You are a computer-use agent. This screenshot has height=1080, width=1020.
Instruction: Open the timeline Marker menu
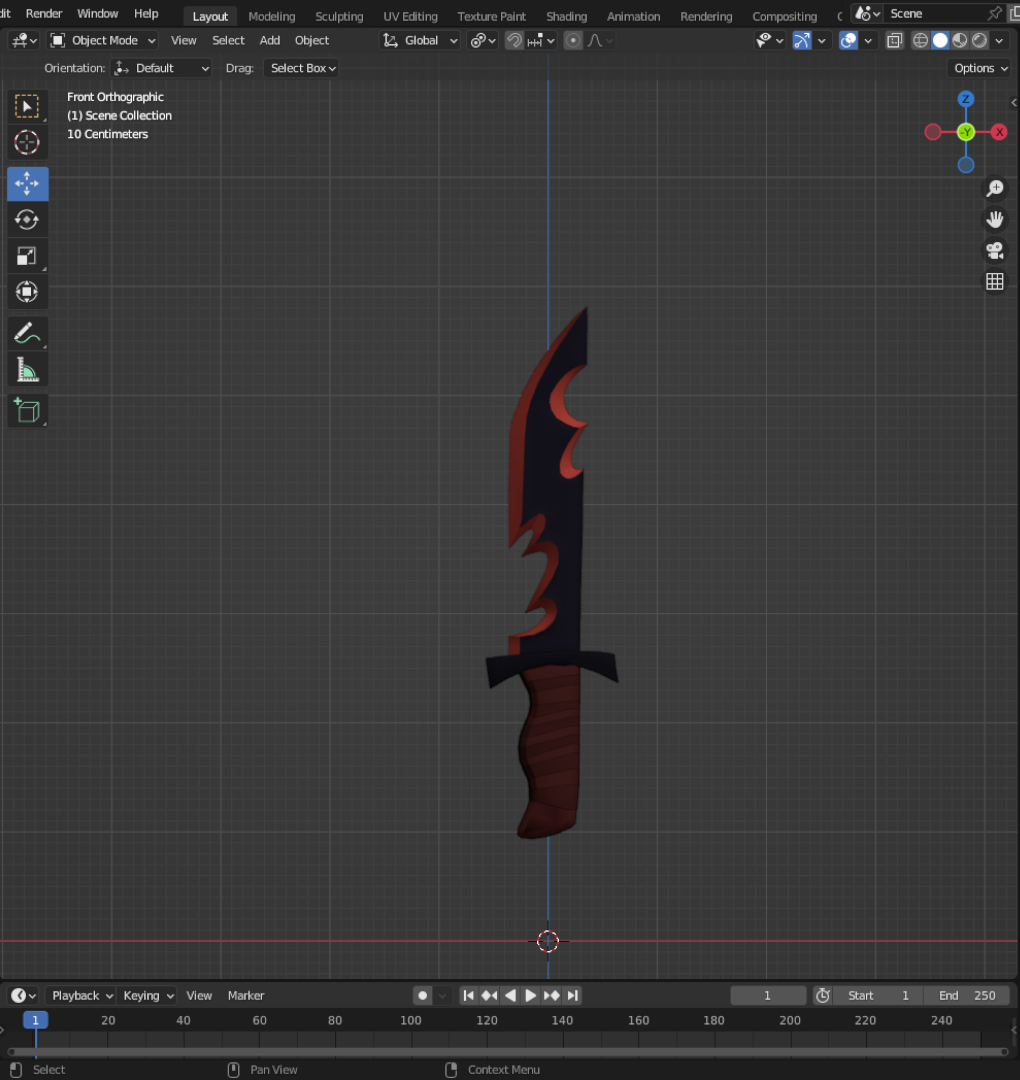246,995
